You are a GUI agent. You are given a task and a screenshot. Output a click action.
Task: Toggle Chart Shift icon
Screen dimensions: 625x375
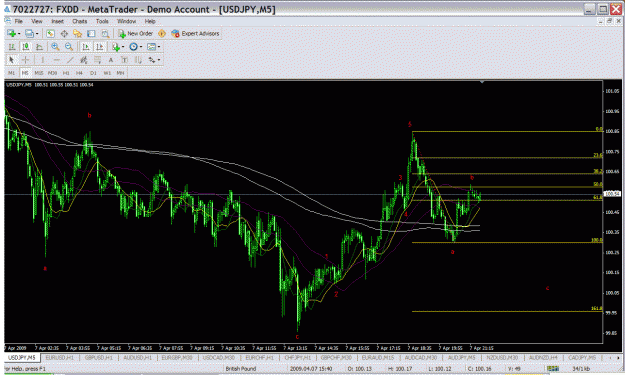100,47
